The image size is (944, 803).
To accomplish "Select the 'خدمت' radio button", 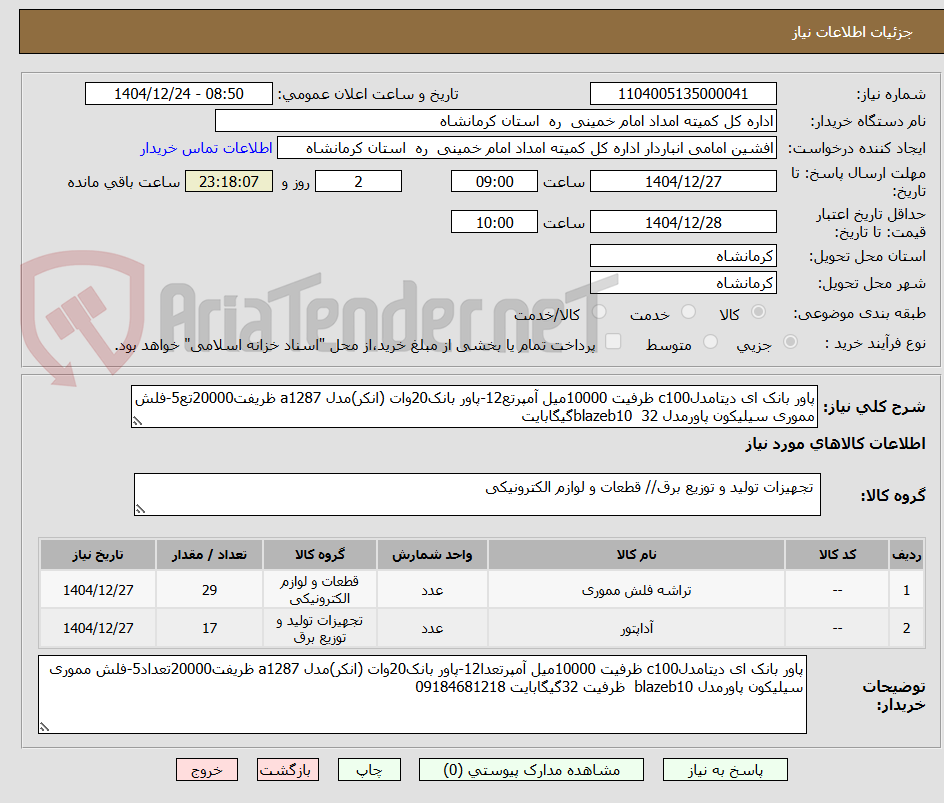I will [688, 312].
